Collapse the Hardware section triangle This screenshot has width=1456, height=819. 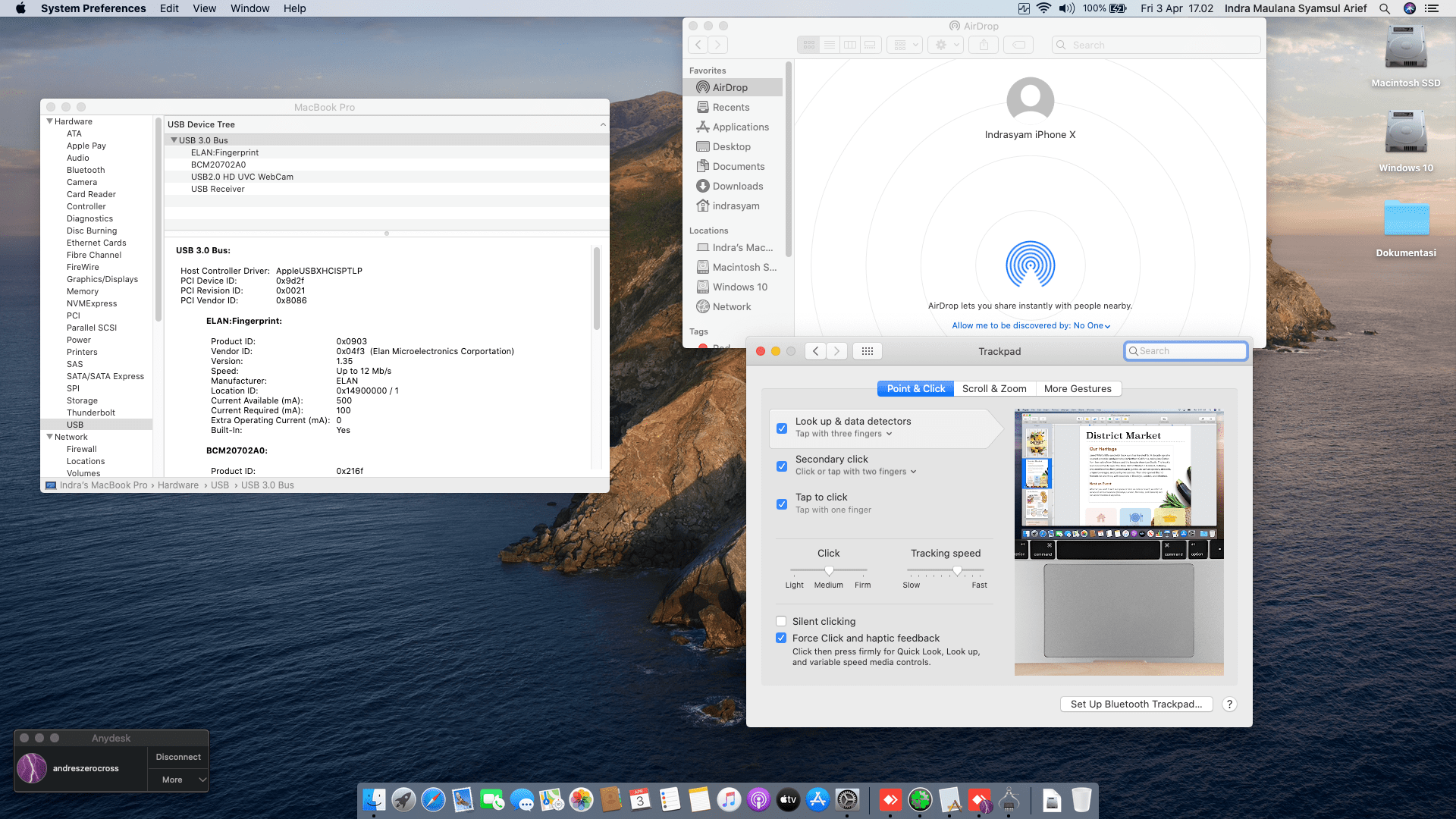tap(50, 121)
